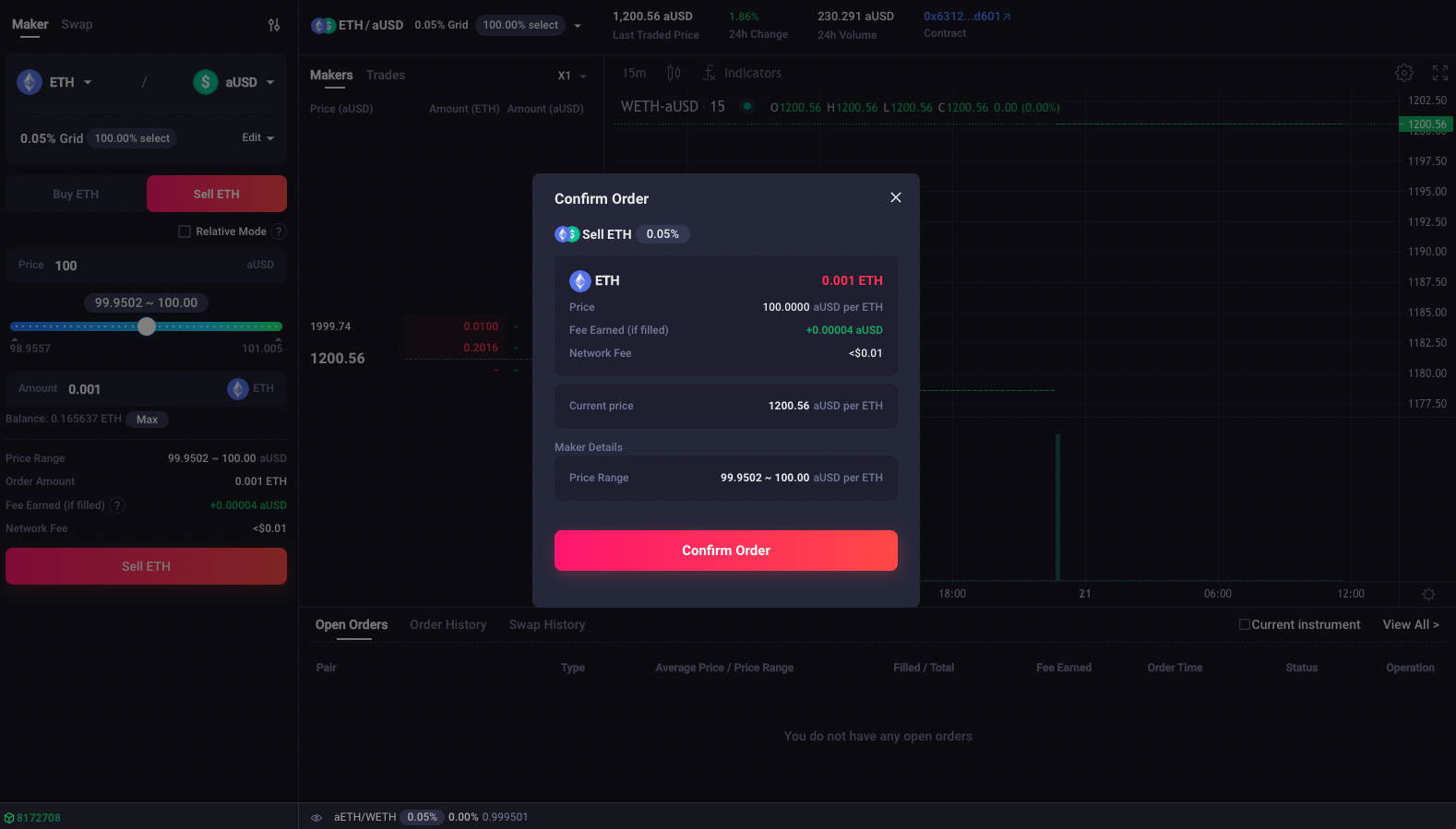This screenshot has width=1456, height=829.
Task: Open chart settings gear icon
Action: [1403, 73]
